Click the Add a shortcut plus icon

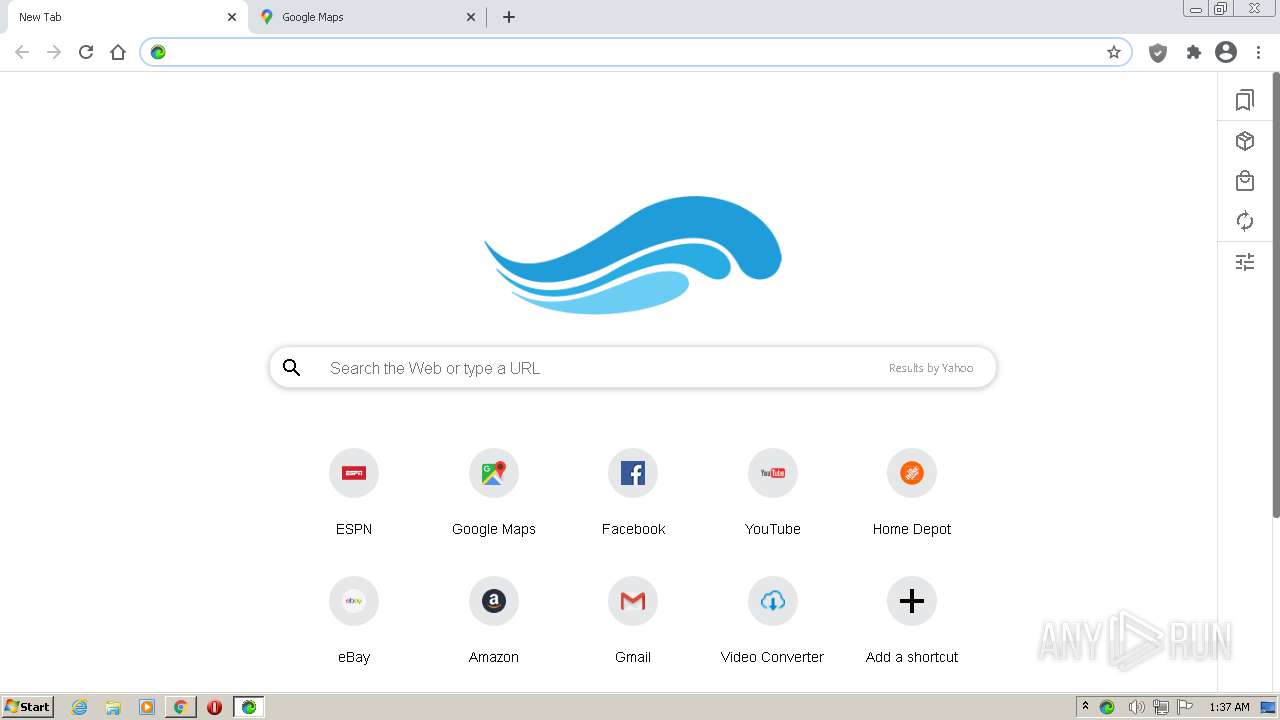coord(912,601)
